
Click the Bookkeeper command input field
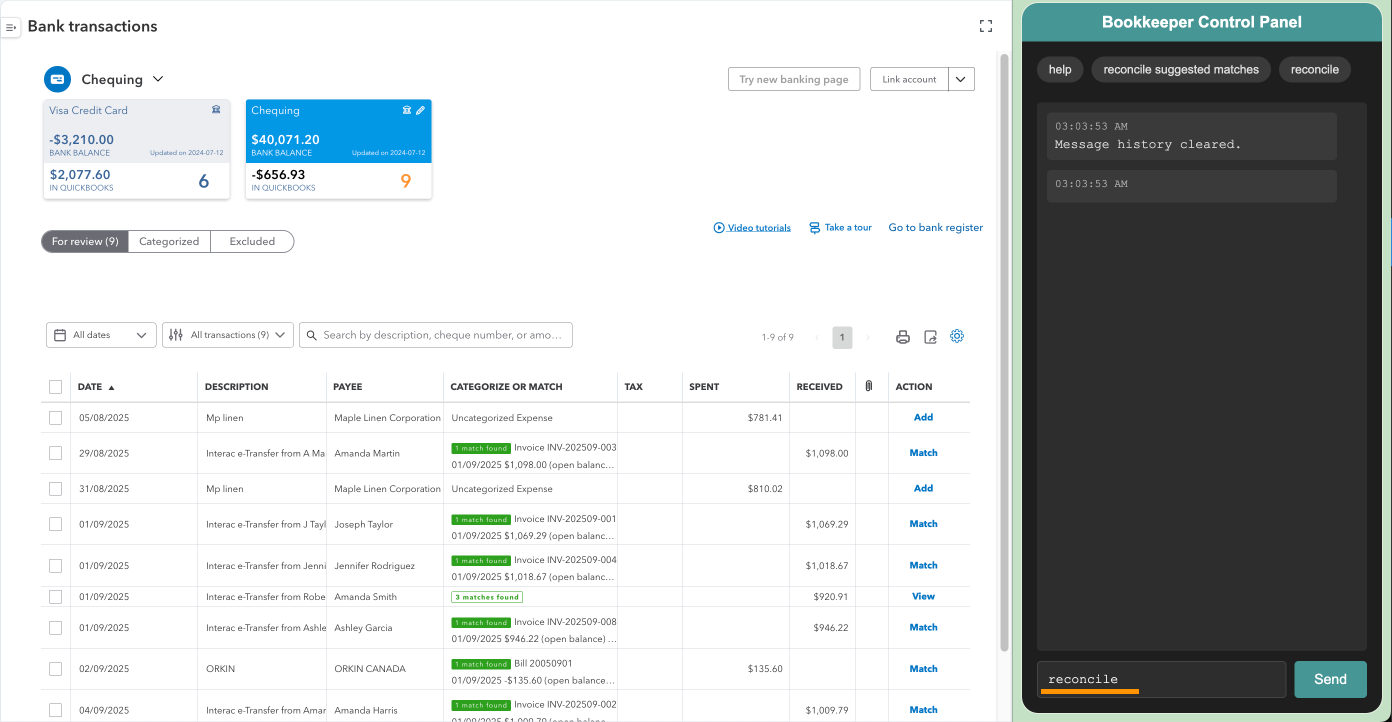[x=1160, y=679]
